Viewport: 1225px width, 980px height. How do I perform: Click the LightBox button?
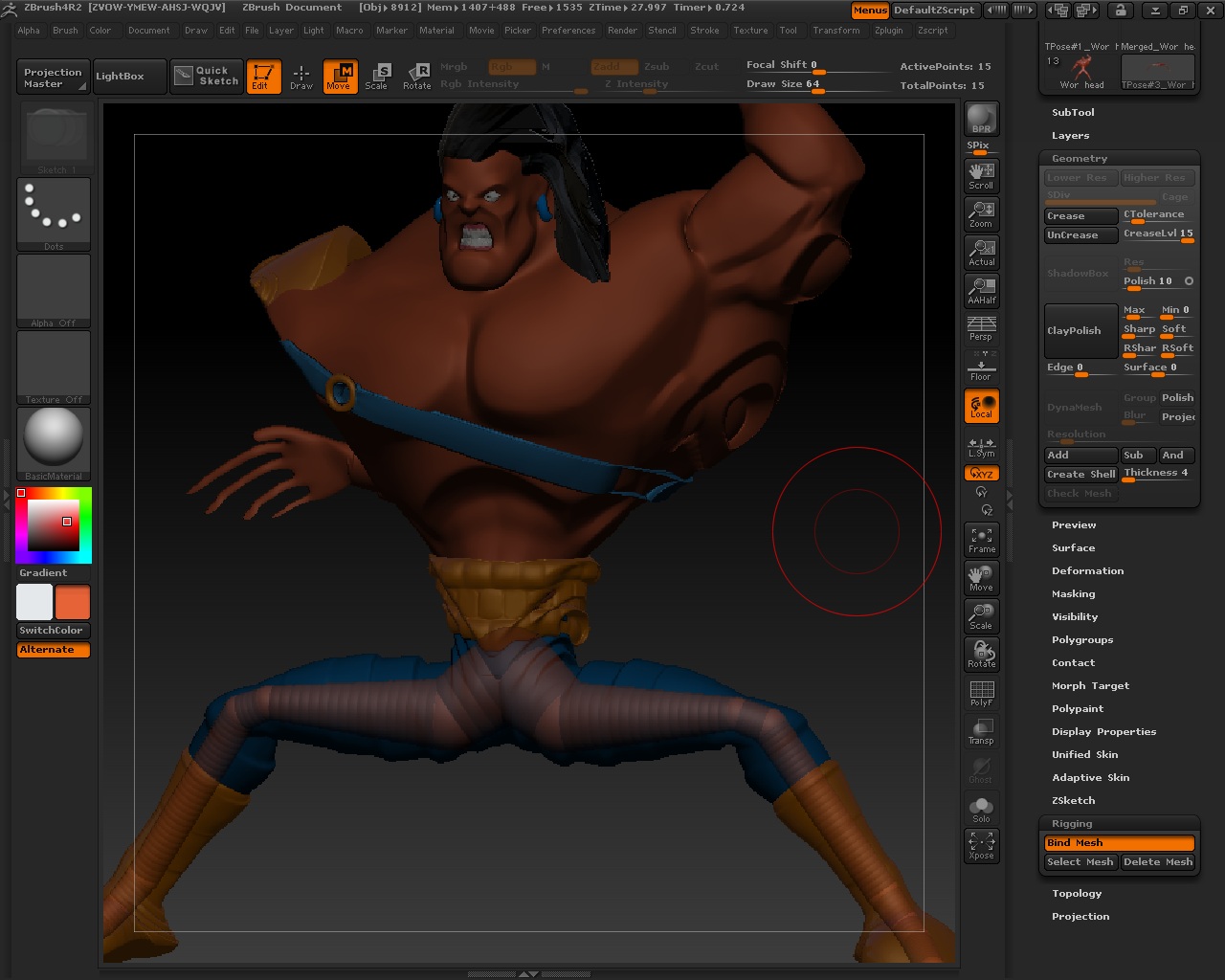120,76
